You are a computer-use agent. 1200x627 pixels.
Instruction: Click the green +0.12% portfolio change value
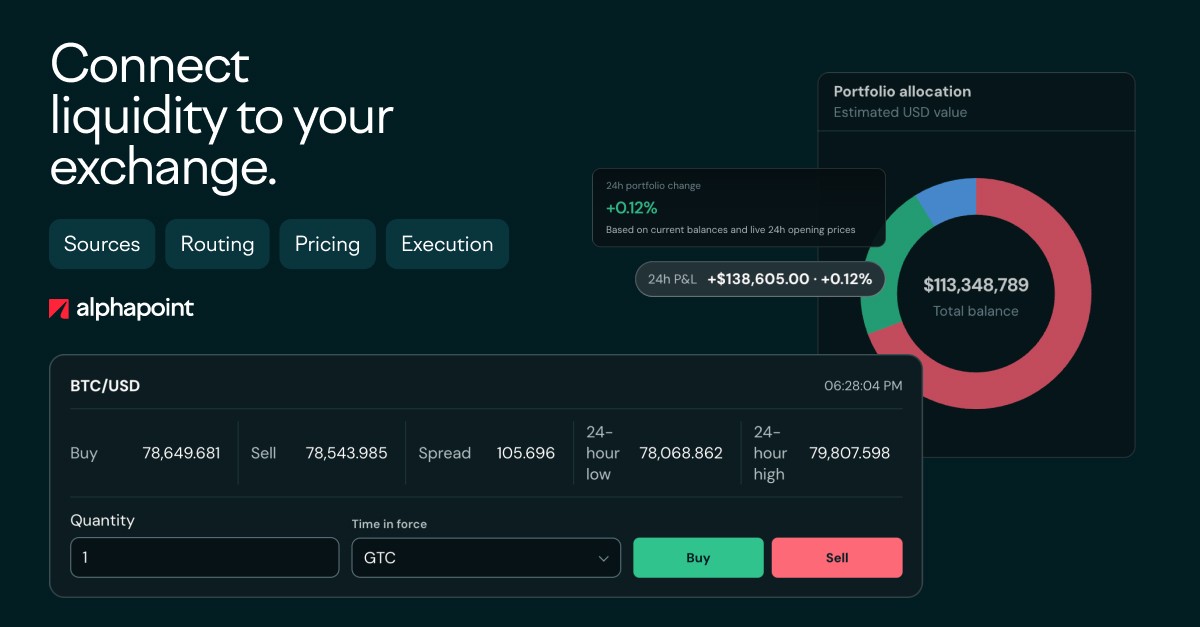tap(632, 208)
